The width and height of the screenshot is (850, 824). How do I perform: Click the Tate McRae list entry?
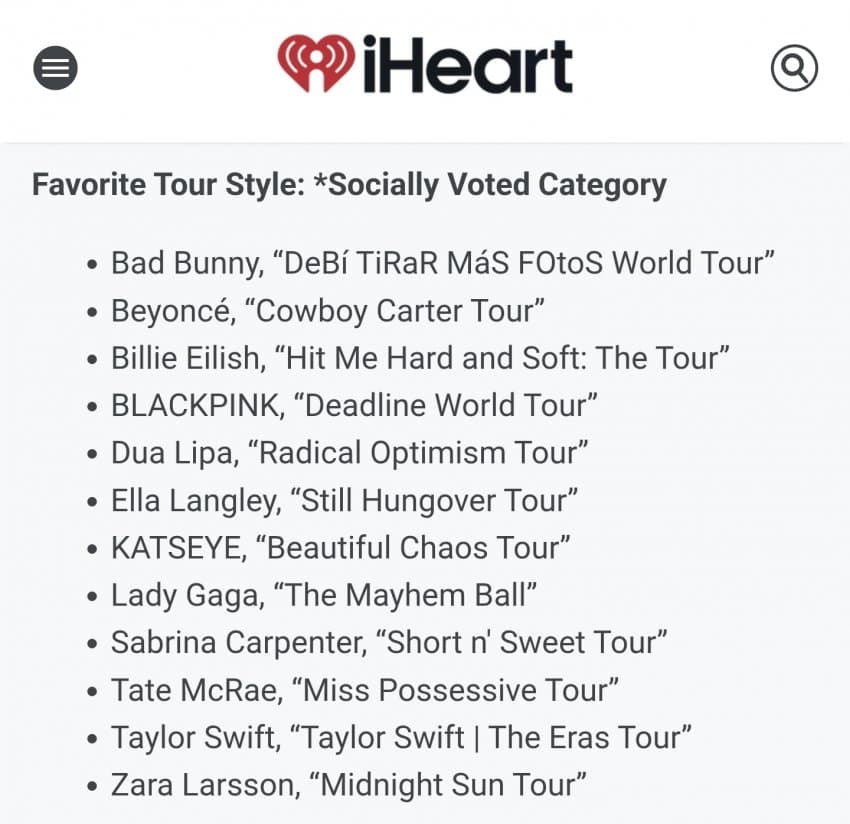coord(365,690)
